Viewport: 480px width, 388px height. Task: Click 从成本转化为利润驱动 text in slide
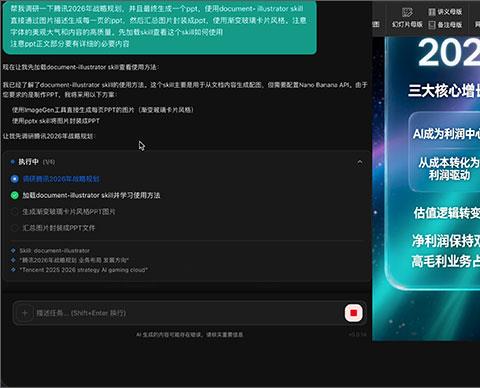coord(449,169)
